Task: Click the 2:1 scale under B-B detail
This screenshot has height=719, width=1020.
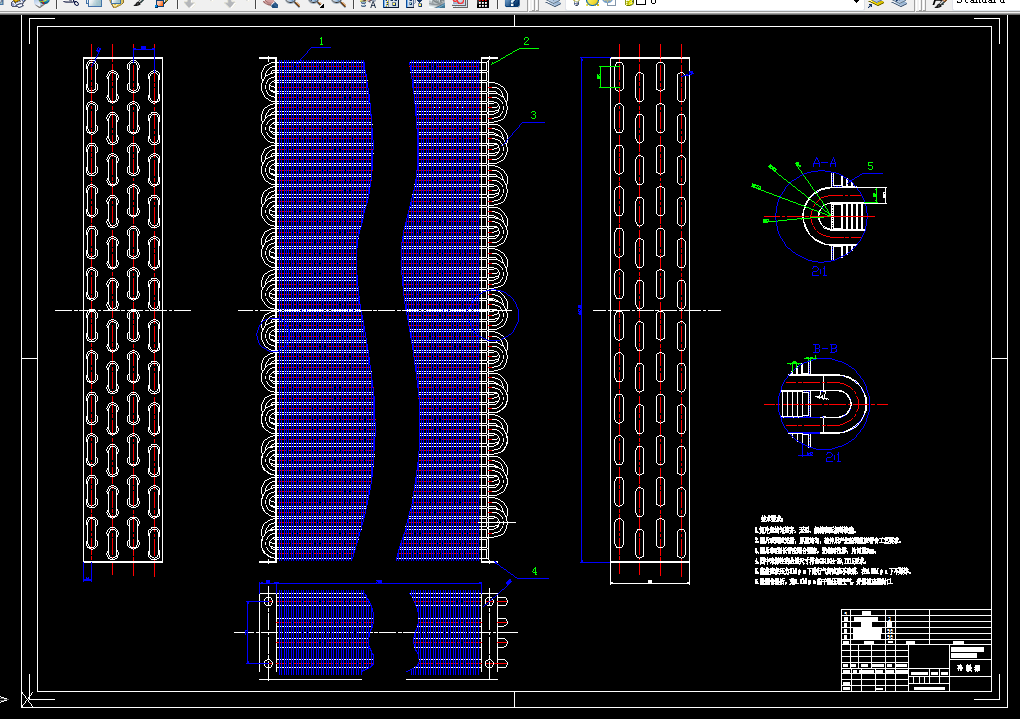Action: click(x=833, y=457)
